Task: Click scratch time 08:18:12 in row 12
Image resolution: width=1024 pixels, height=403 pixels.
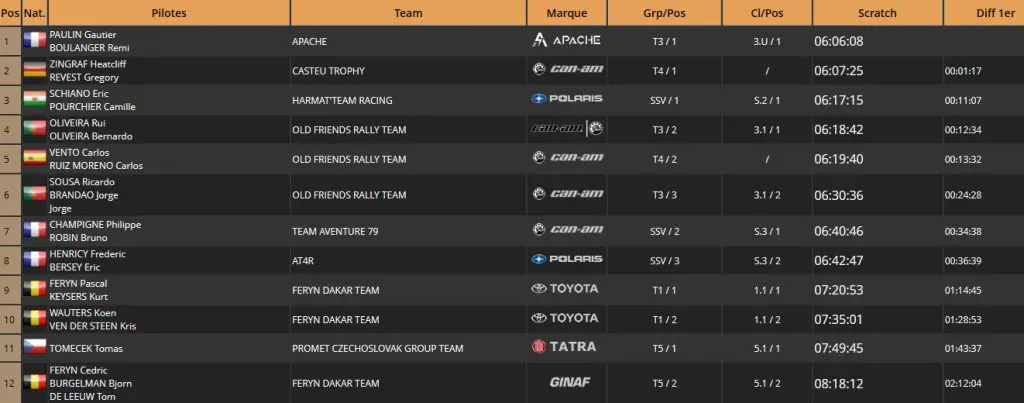Action: pos(838,382)
